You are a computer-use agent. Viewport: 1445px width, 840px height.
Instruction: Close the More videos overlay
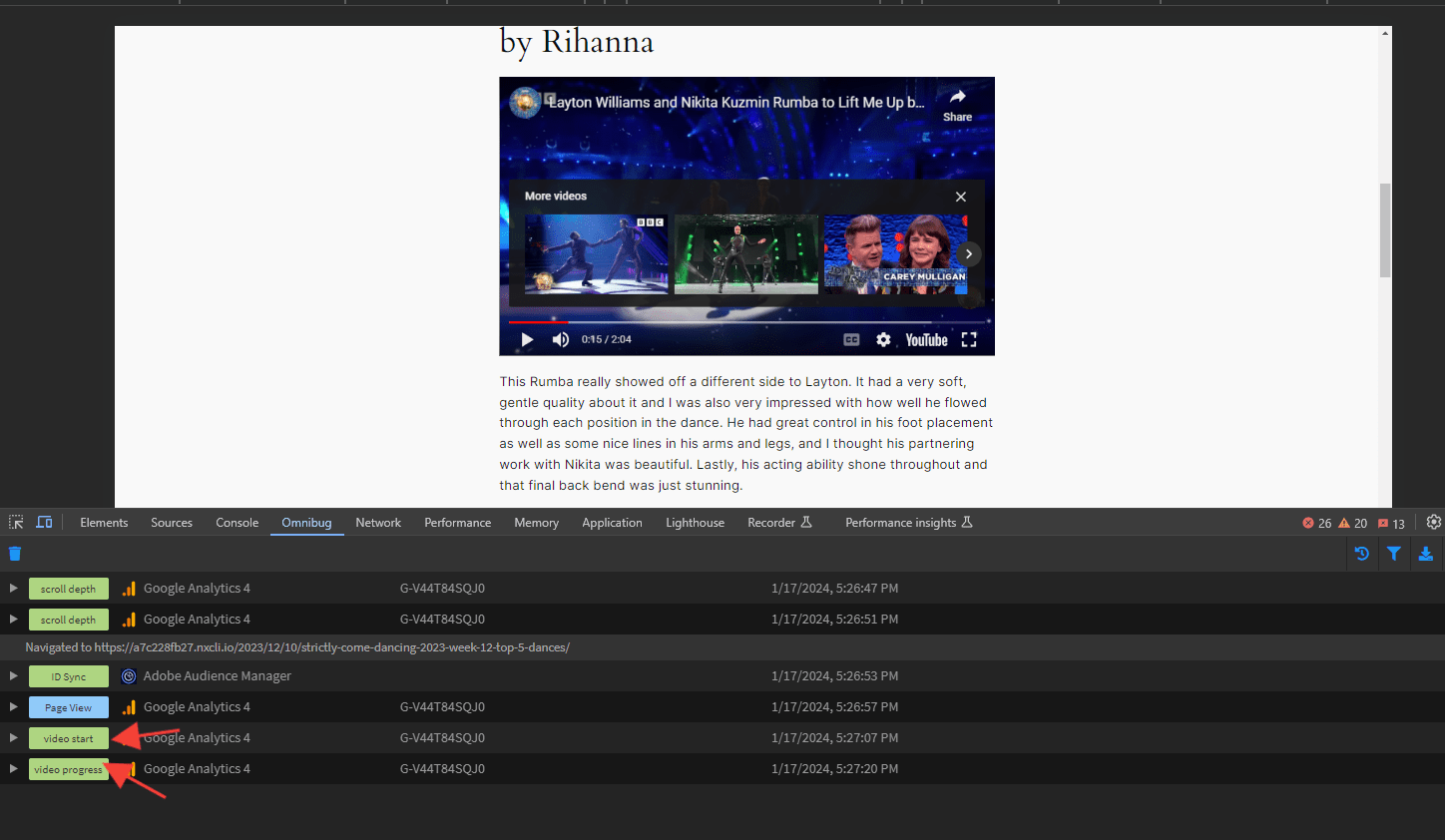(x=961, y=197)
